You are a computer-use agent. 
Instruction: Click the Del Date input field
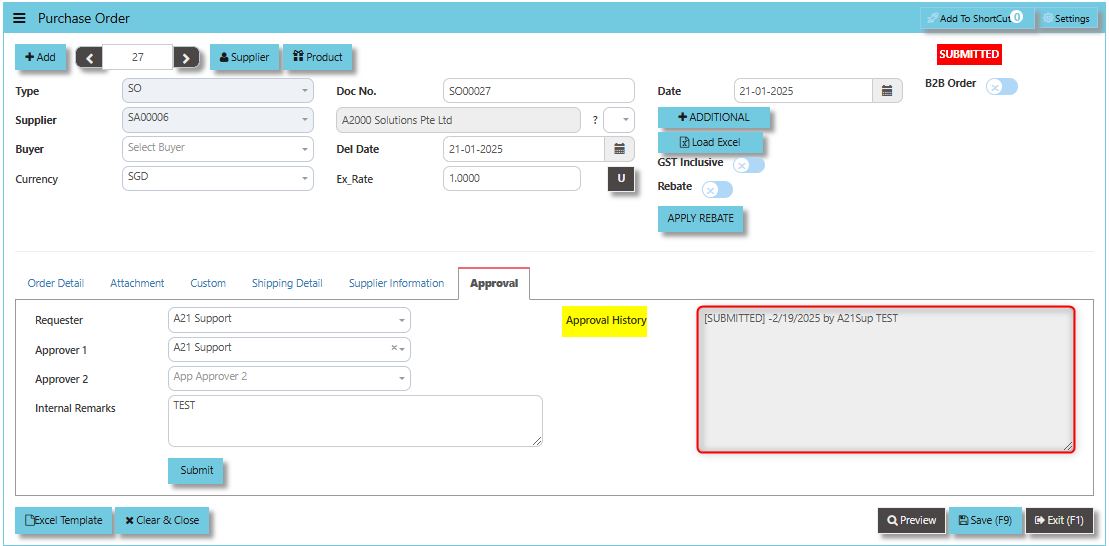point(523,149)
